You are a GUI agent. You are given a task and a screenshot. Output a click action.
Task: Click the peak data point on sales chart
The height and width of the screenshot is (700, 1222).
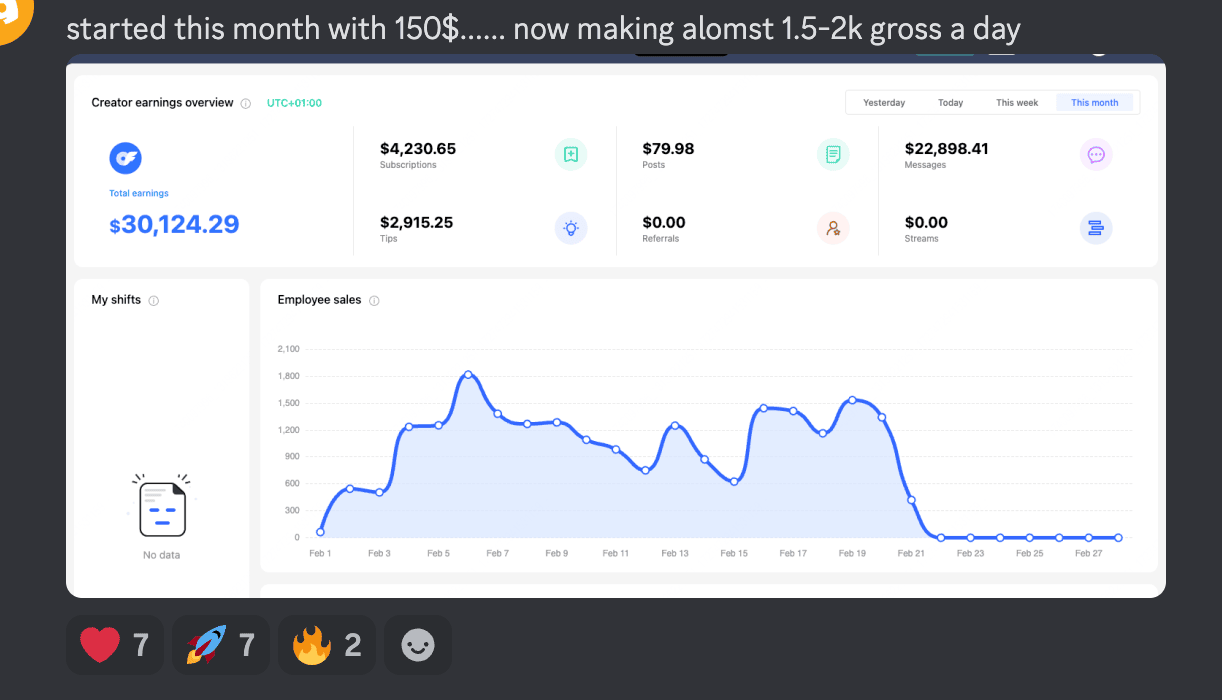(x=468, y=375)
